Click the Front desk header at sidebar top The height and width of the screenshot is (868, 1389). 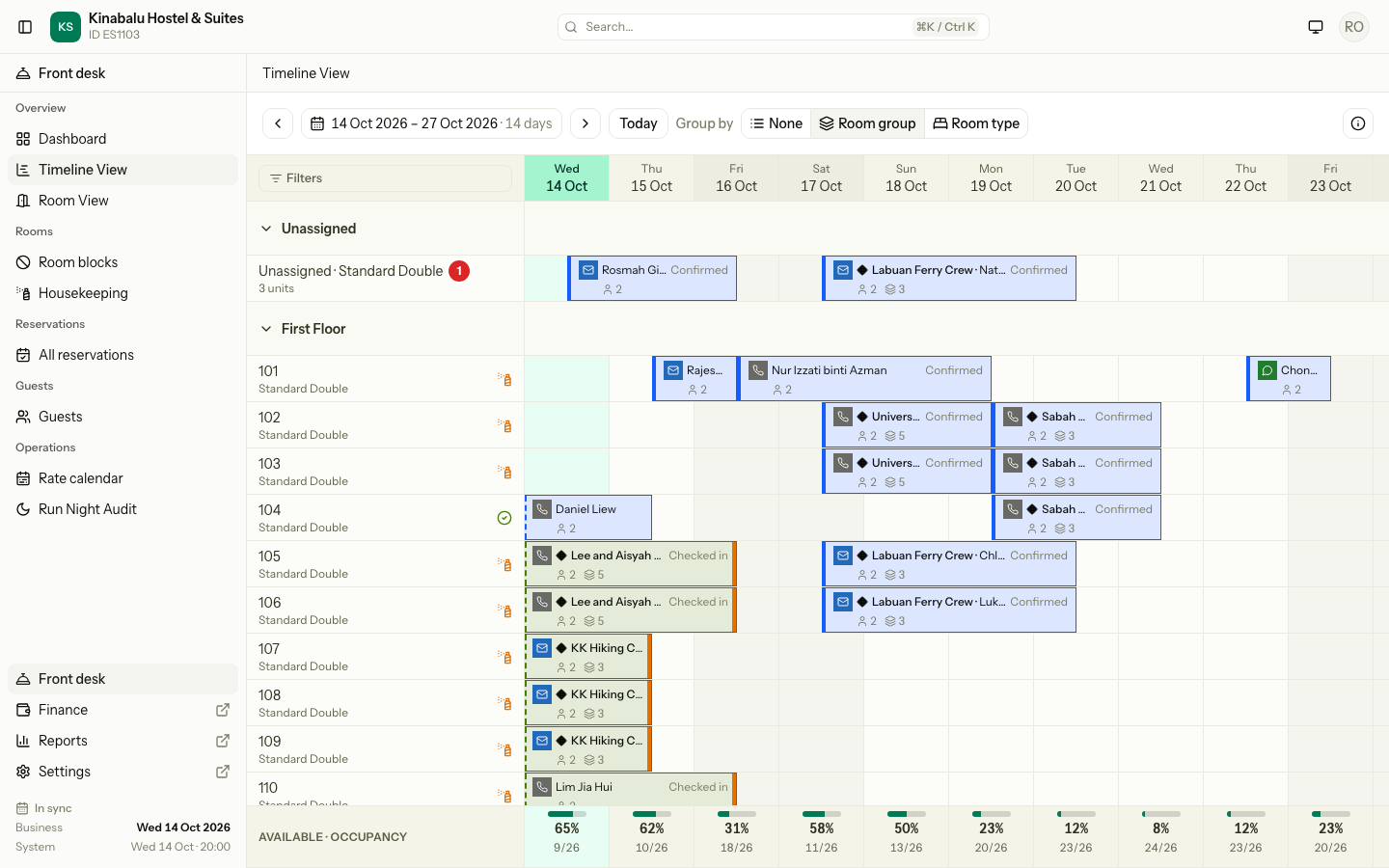[123, 73]
